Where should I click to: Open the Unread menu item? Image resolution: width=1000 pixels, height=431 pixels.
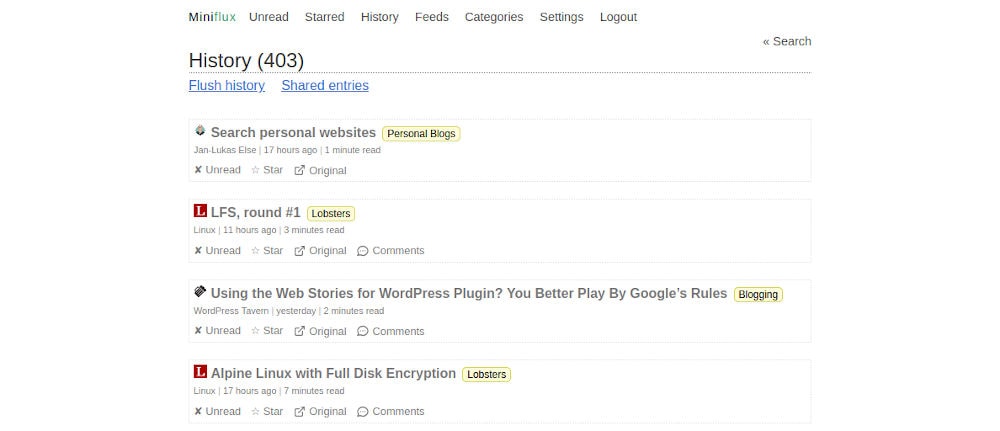click(x=269, y=17)
